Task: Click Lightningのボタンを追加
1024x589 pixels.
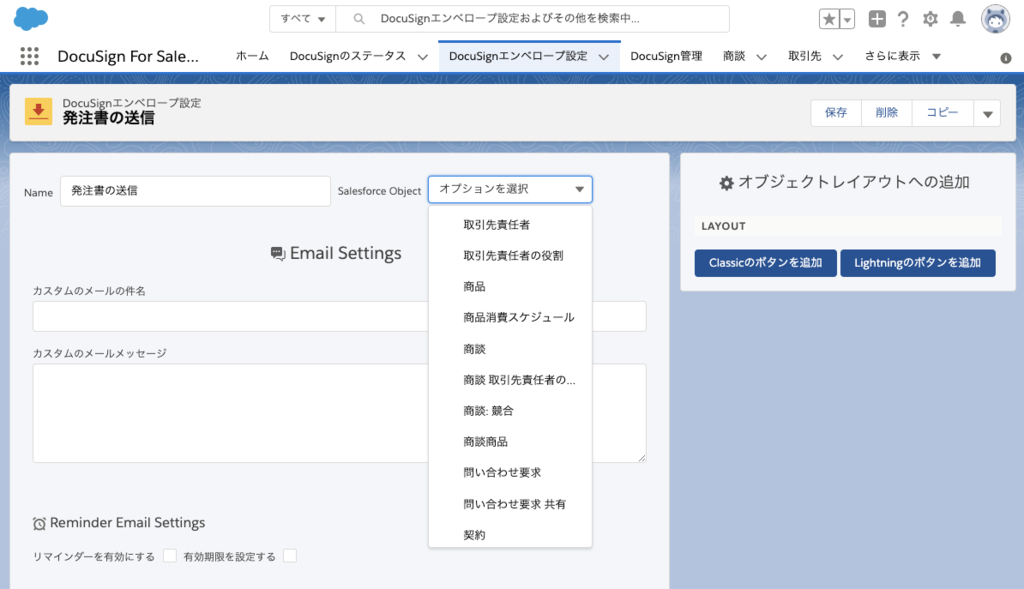Action: (918, 263)
